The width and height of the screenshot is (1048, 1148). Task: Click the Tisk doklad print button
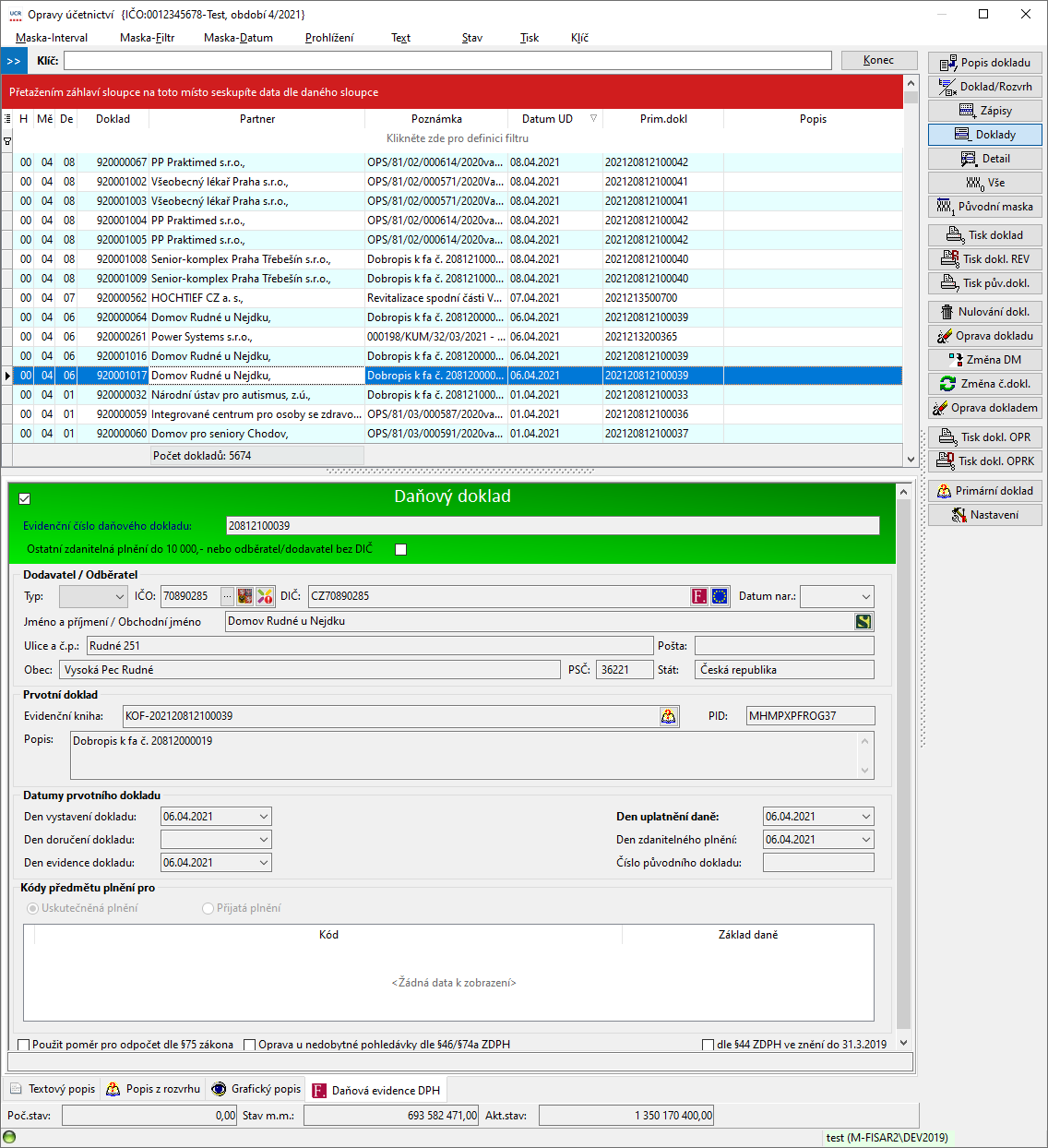click(x=984, y=235)
